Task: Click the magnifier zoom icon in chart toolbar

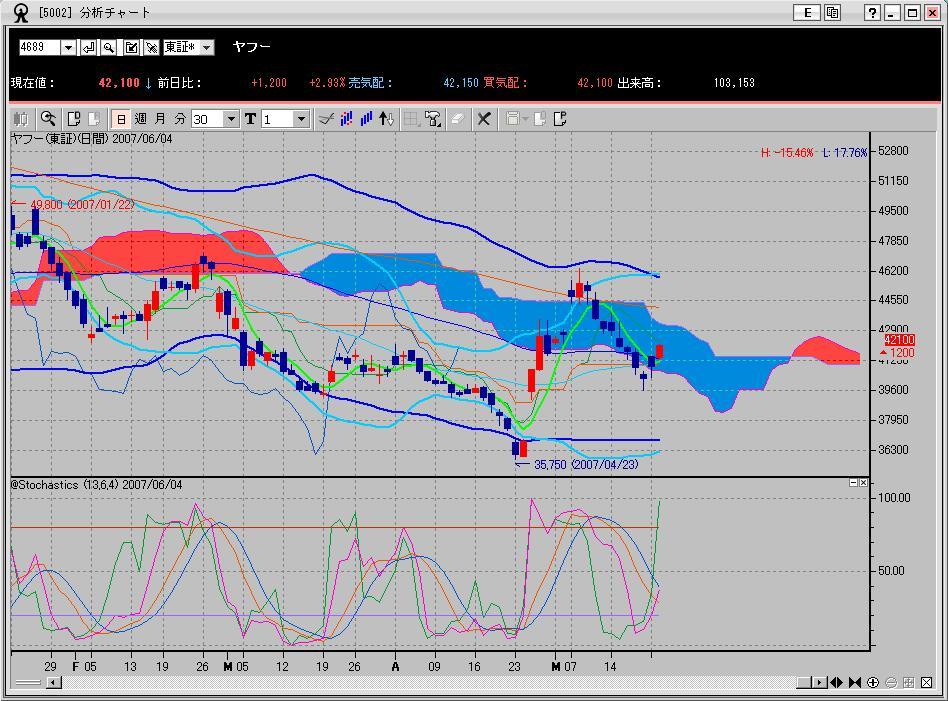Action: click(x=48, y=119)
